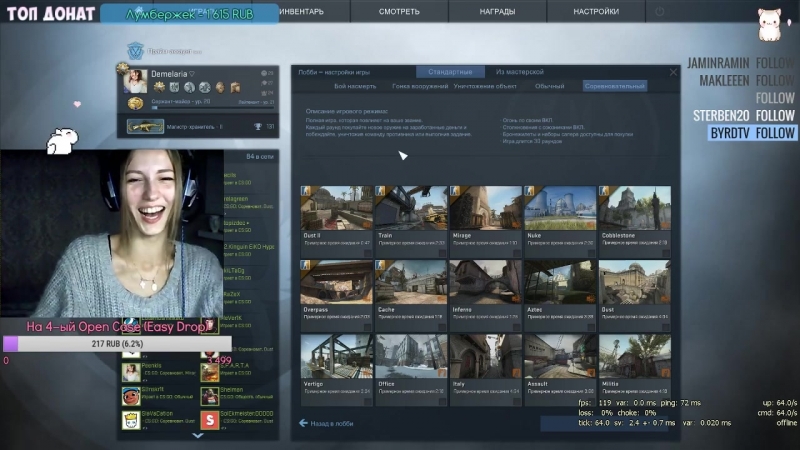Click the fourth medal coin under Demelaria
800x450 pixels.
205,87
